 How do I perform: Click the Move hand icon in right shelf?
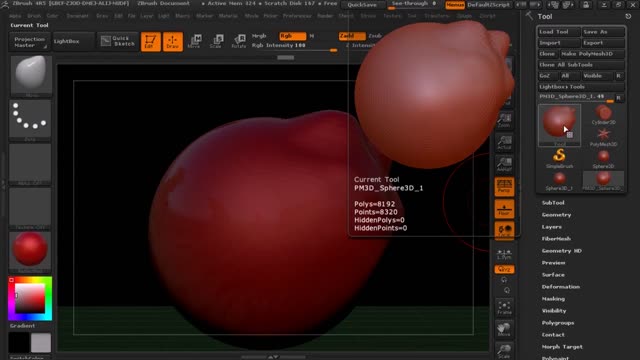[504, 330]
